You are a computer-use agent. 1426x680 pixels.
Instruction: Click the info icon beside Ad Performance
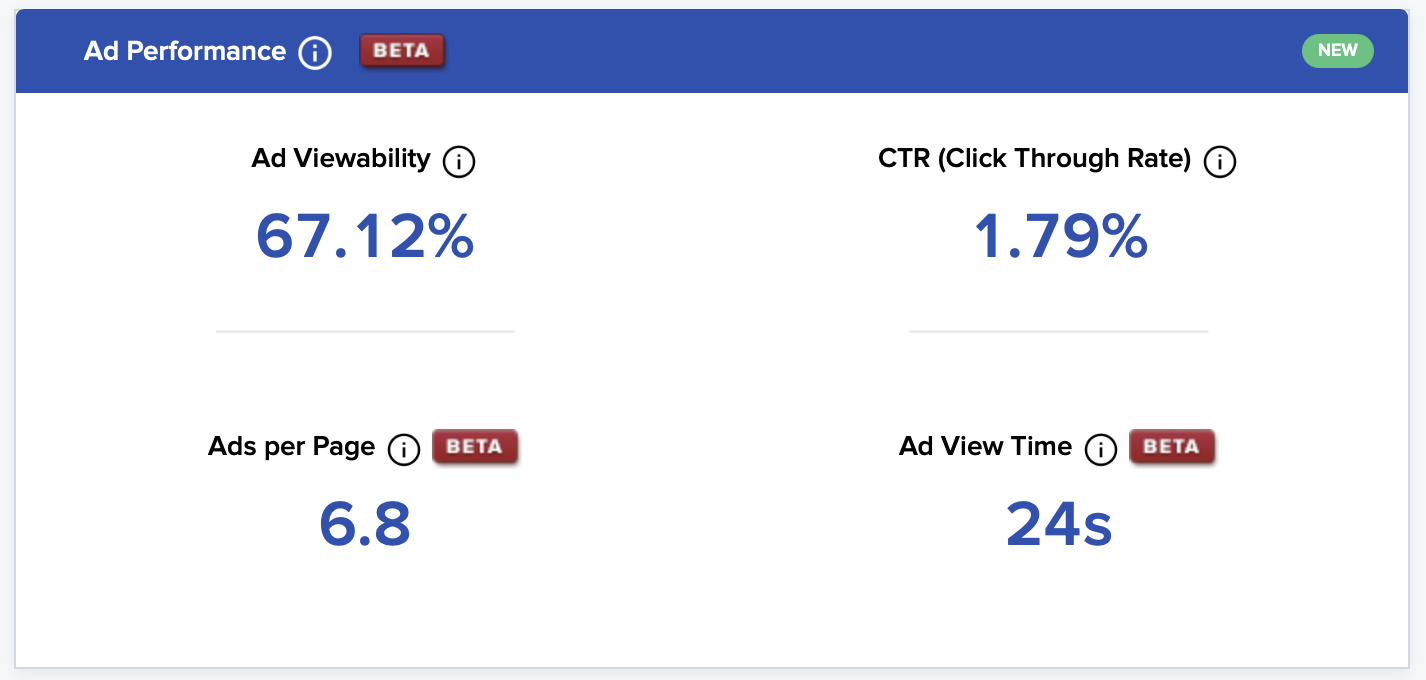tap(315, 52)
